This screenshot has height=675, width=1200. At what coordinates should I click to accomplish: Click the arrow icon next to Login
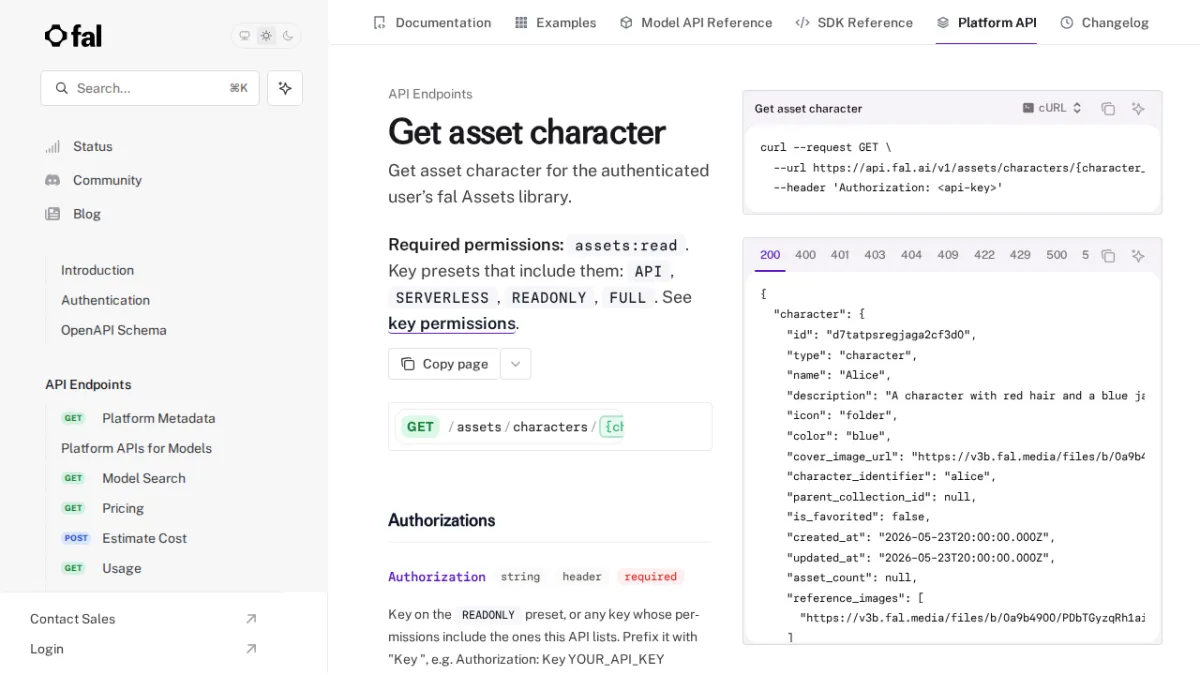[251, 649]
